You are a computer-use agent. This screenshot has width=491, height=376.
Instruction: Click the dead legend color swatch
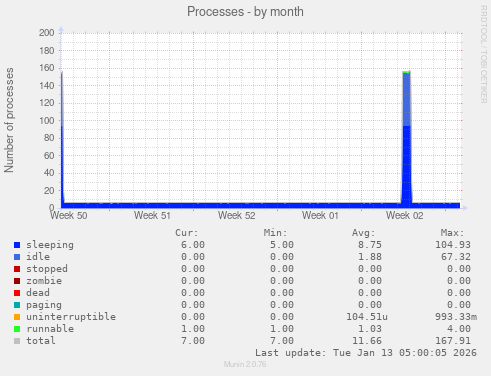point(17,293)
